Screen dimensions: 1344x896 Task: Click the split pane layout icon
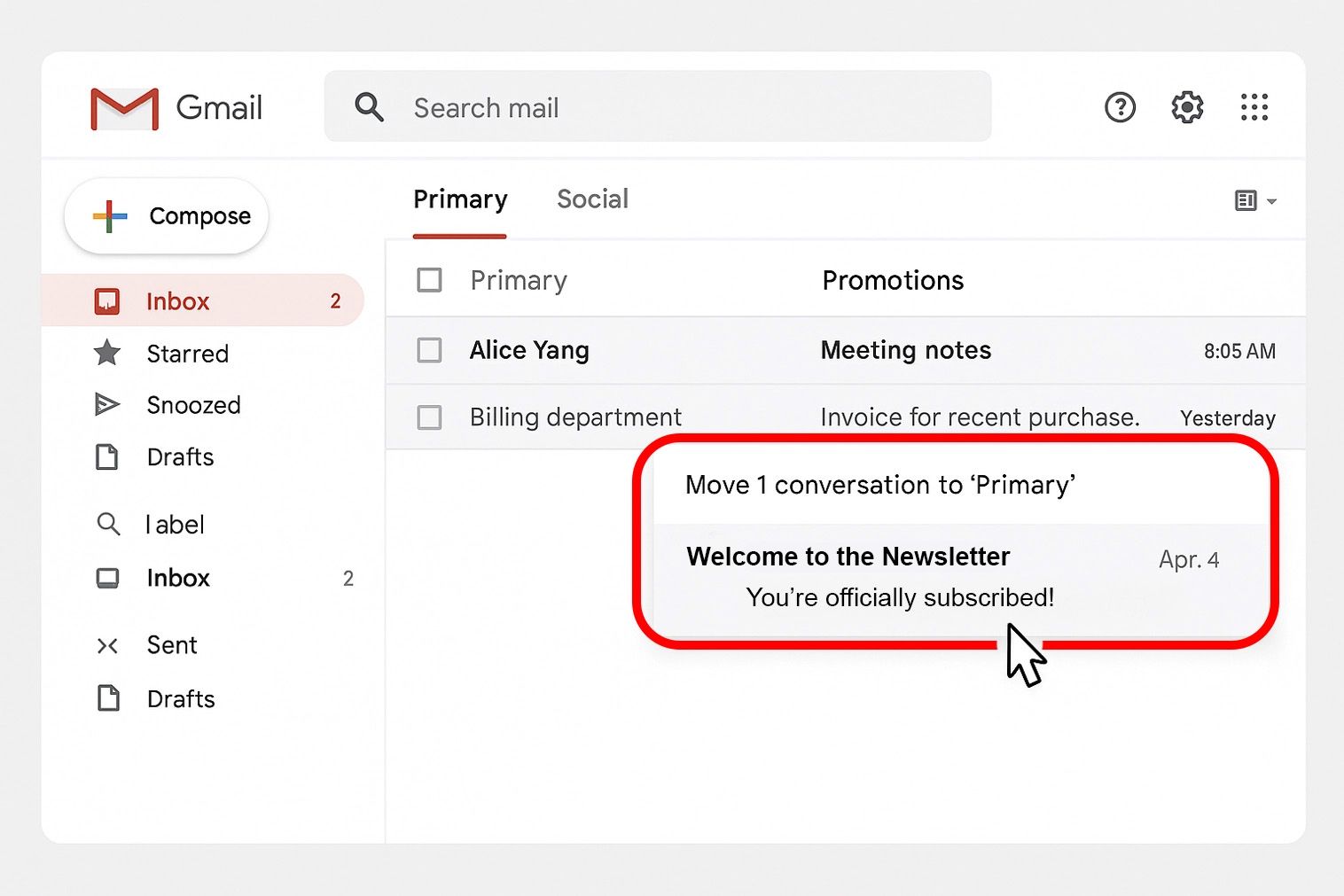tap(1246, 200)
